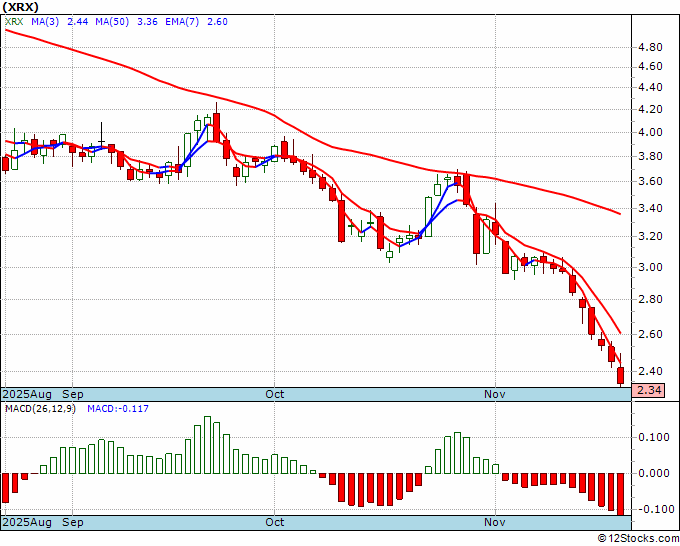Click the MA(3) legend label
This screenshot has height=546, width=680.
click(45, 22)
